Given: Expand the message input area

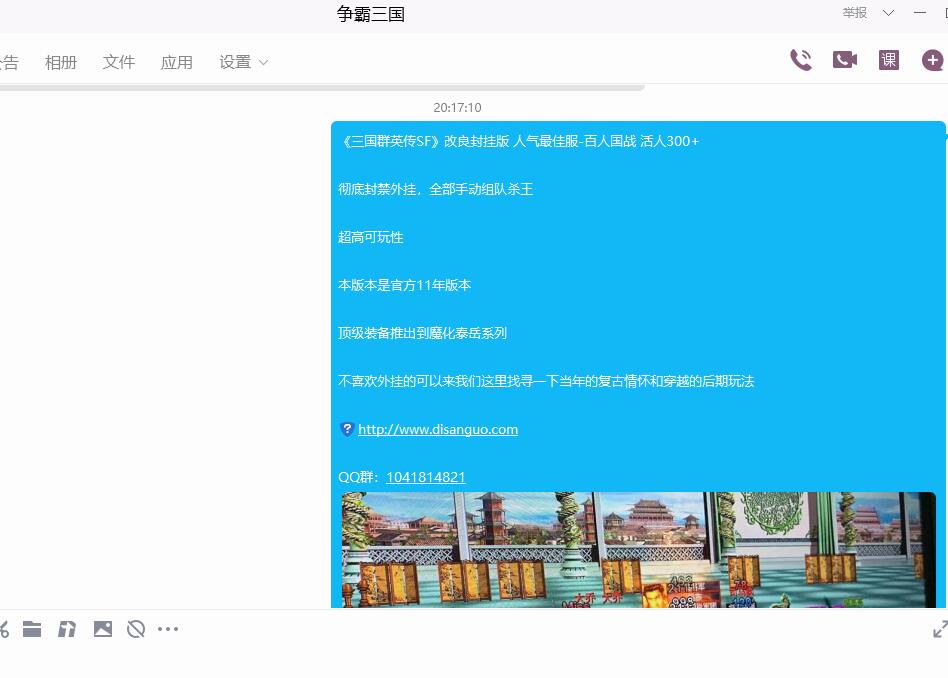Looking at the screenshot, I should click(940, 629).
